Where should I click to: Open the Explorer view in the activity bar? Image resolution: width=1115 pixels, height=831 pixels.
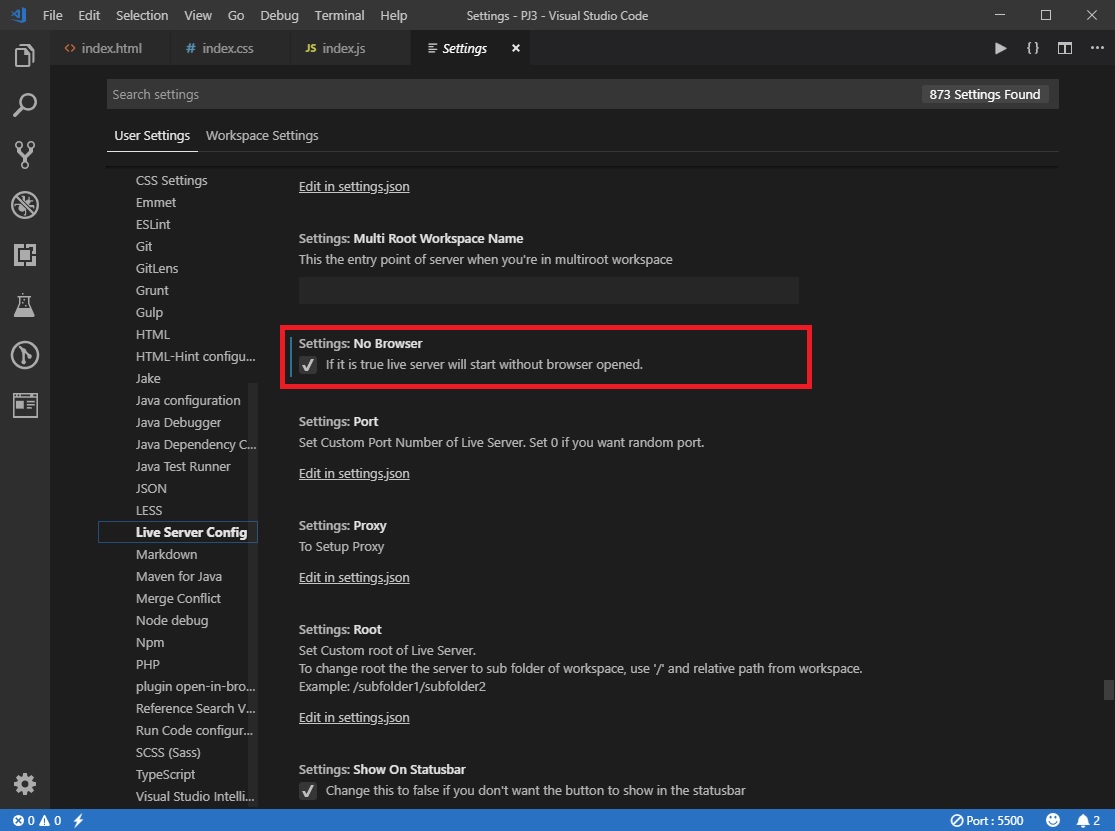click(24, 55)
